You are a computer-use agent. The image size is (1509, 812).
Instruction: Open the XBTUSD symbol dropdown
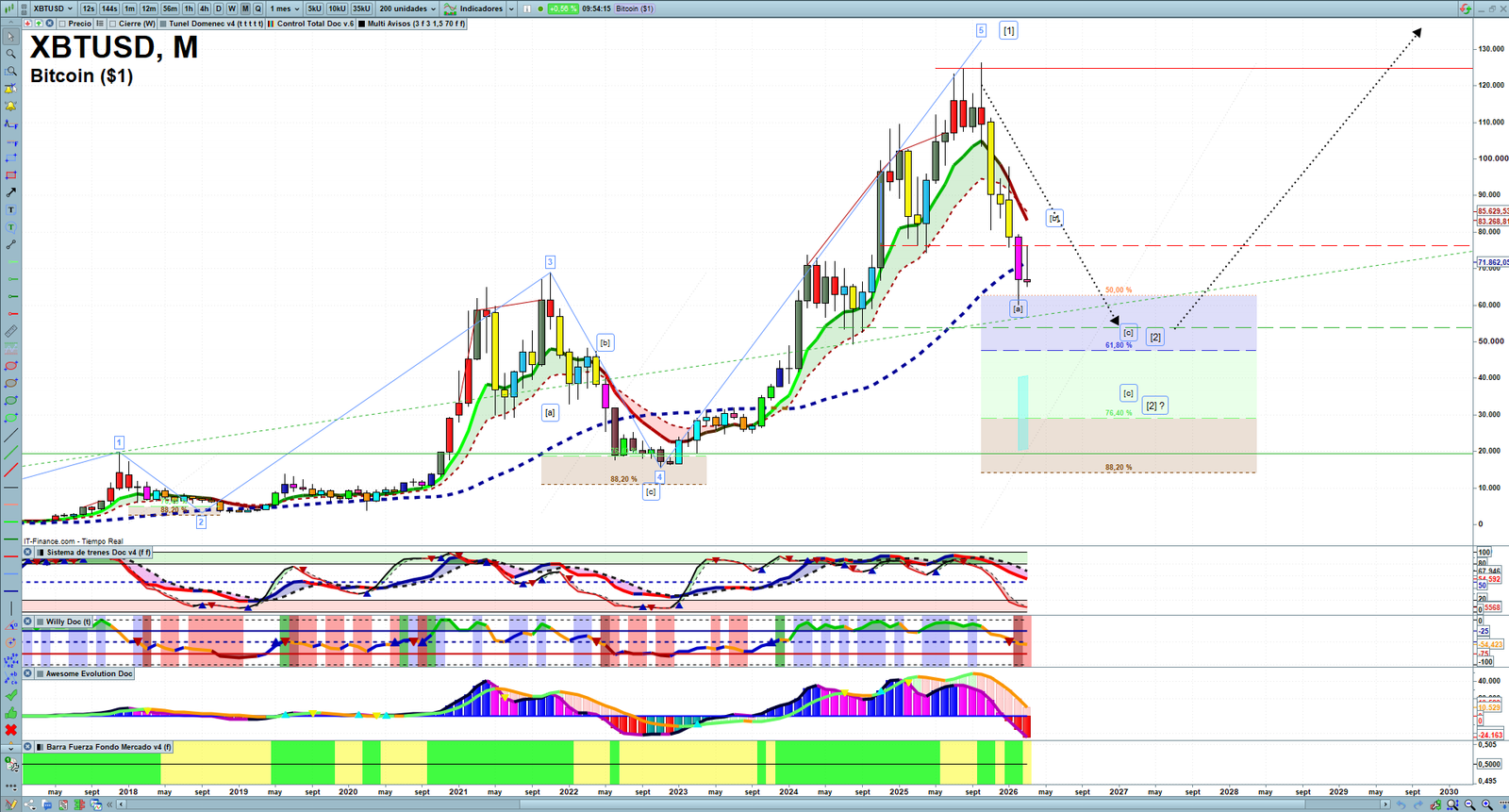pyautogui.click(x=53, y=8)
